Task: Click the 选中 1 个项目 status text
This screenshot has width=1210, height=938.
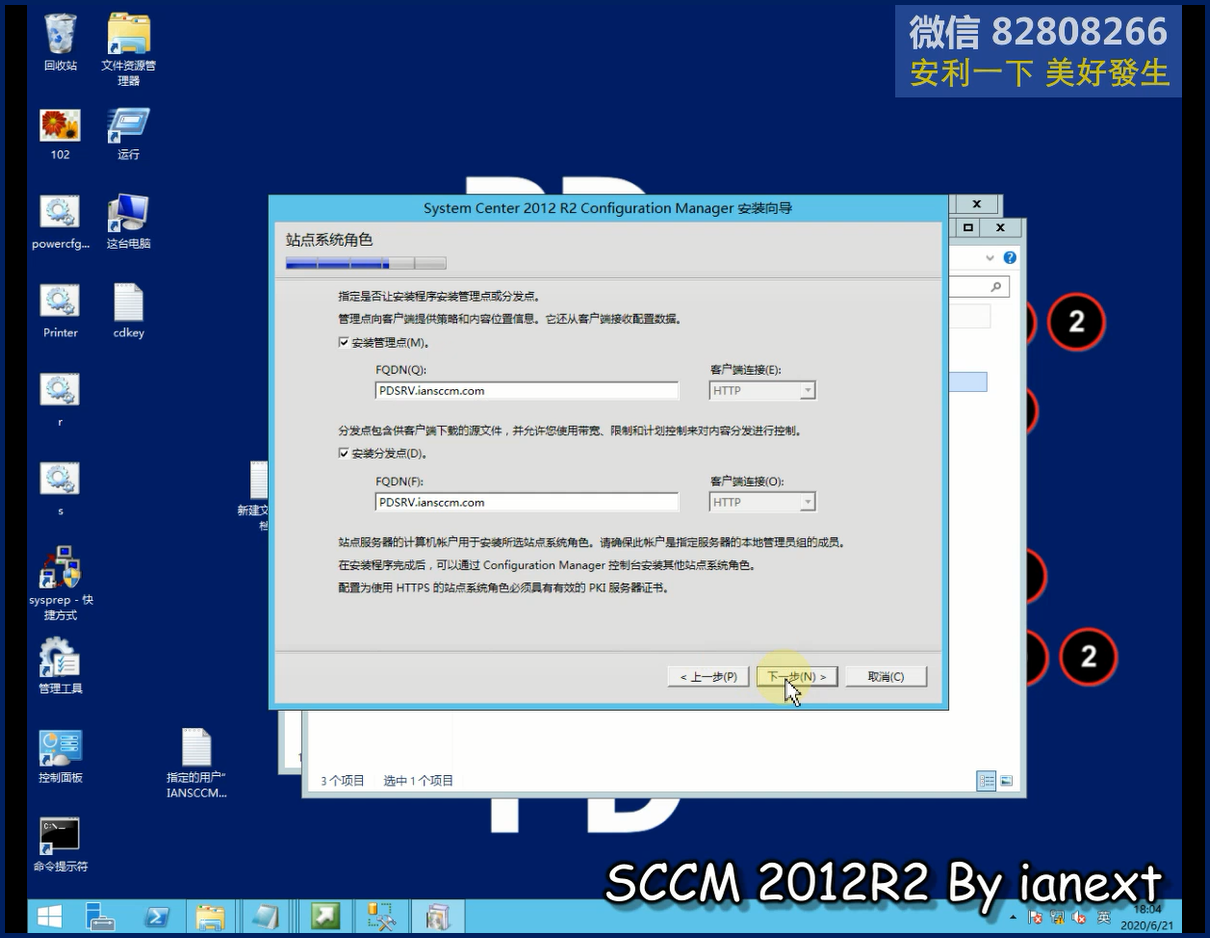Action: pyautogui.click(x=418, y=781)
